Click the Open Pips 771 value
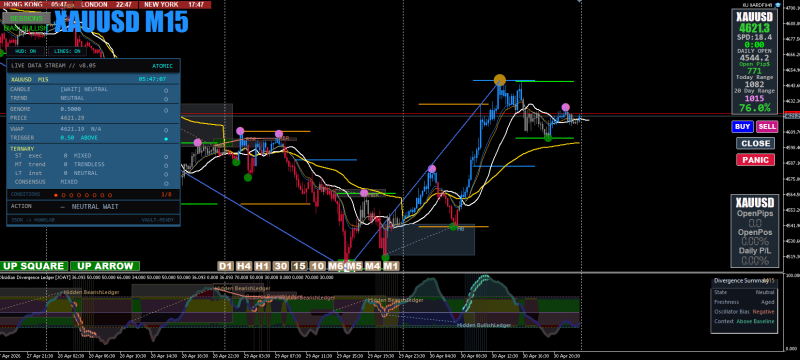This screenshot has width=800, height=360. coord(755,71)
